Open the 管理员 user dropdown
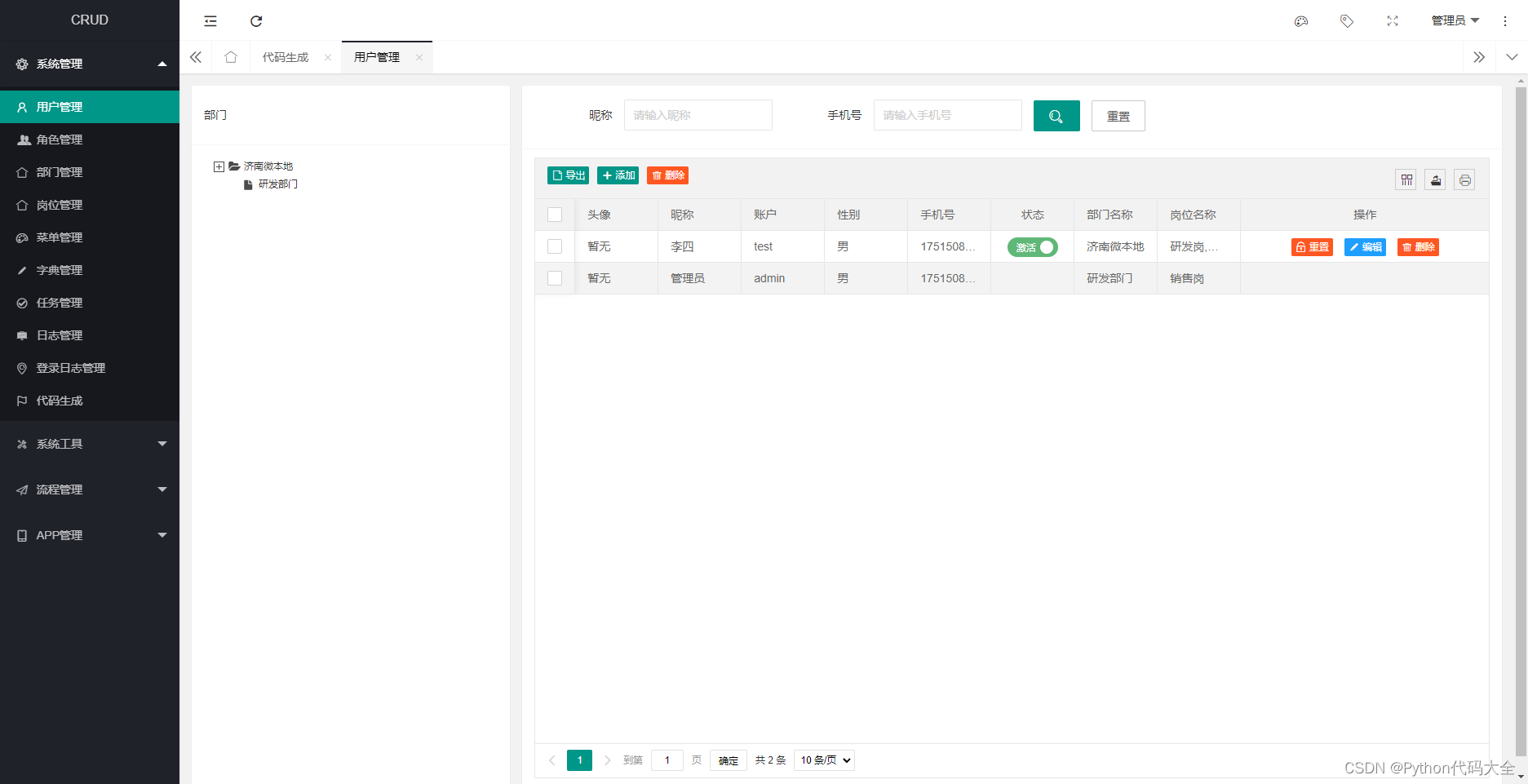Screen dimensions: 1528x784 (x=1455, y=20)
